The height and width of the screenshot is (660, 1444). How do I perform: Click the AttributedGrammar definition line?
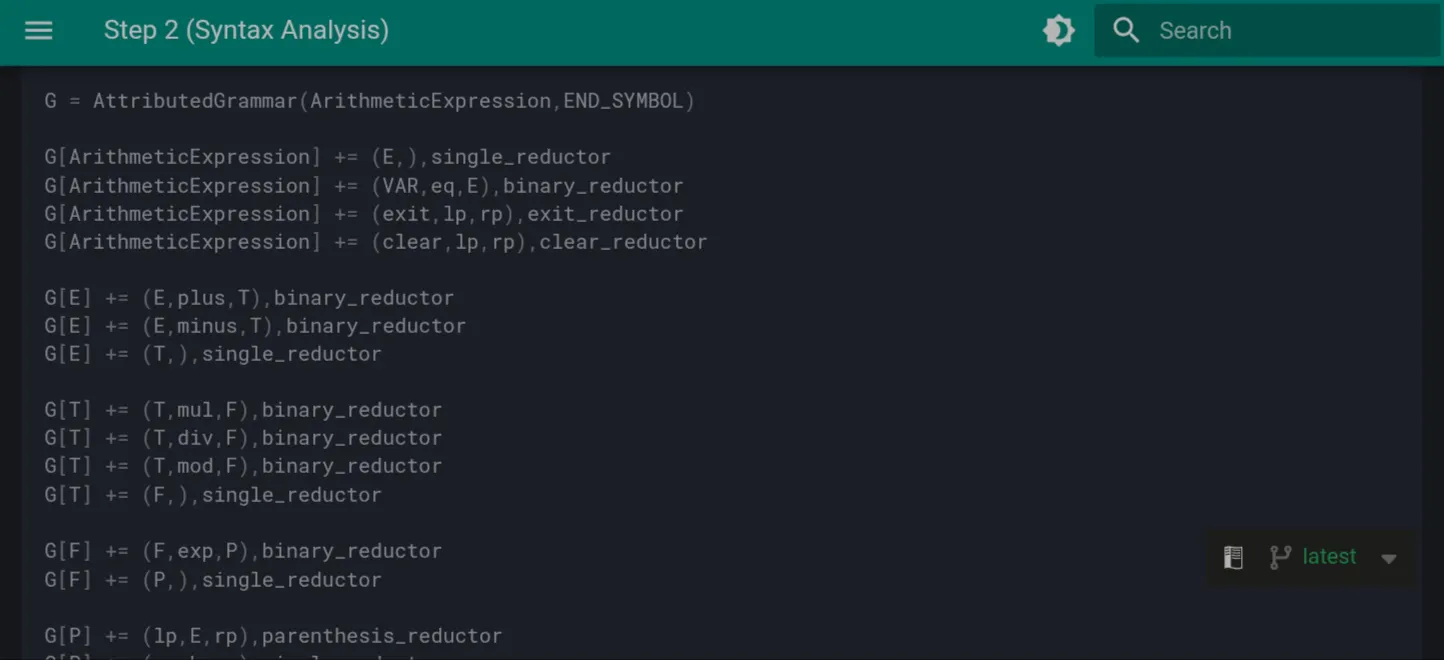(370, 101)
